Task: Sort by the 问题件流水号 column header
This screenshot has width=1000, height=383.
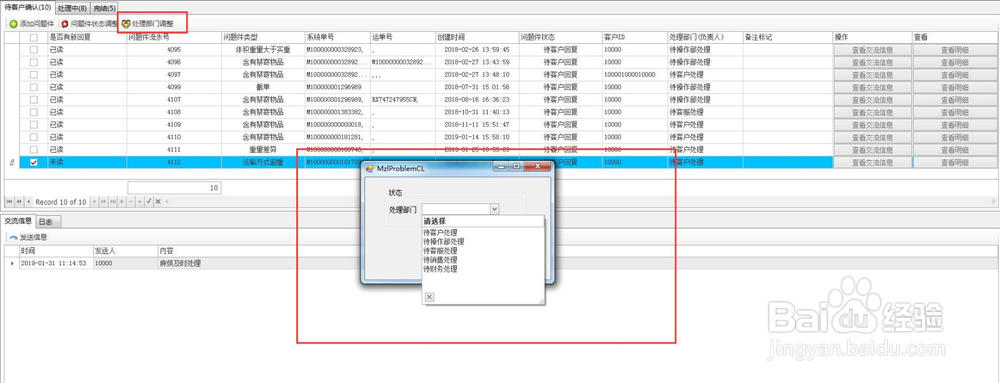Action: pyautogui.click(x=173, y=38)
